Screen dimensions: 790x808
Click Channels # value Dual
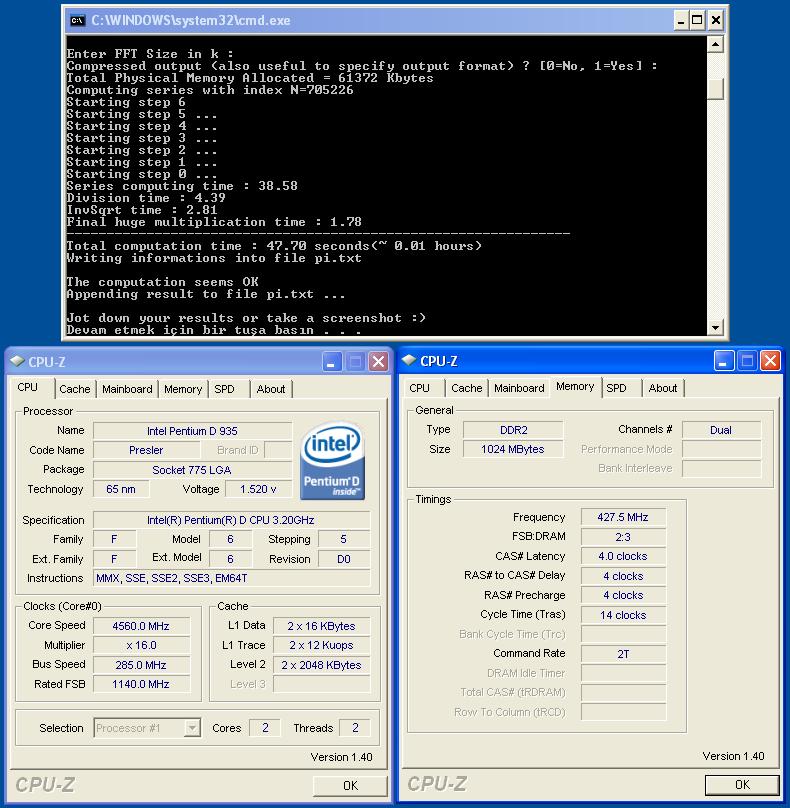(721, 430)
